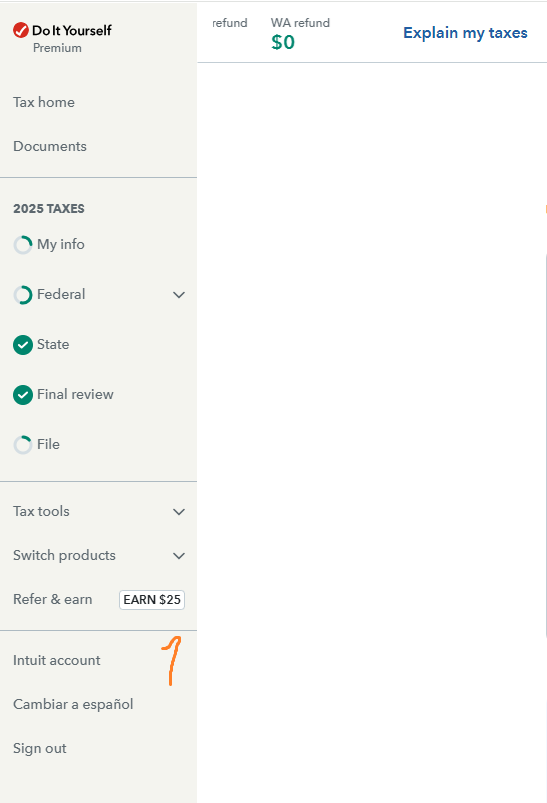Go to Final review step

click(x=75, y=394)
